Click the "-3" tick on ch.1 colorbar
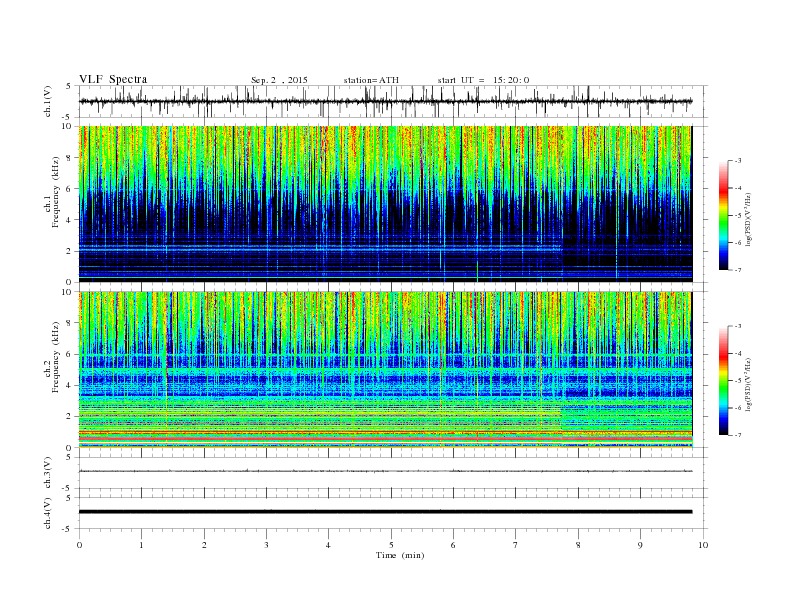 click(x=737, y=161)
